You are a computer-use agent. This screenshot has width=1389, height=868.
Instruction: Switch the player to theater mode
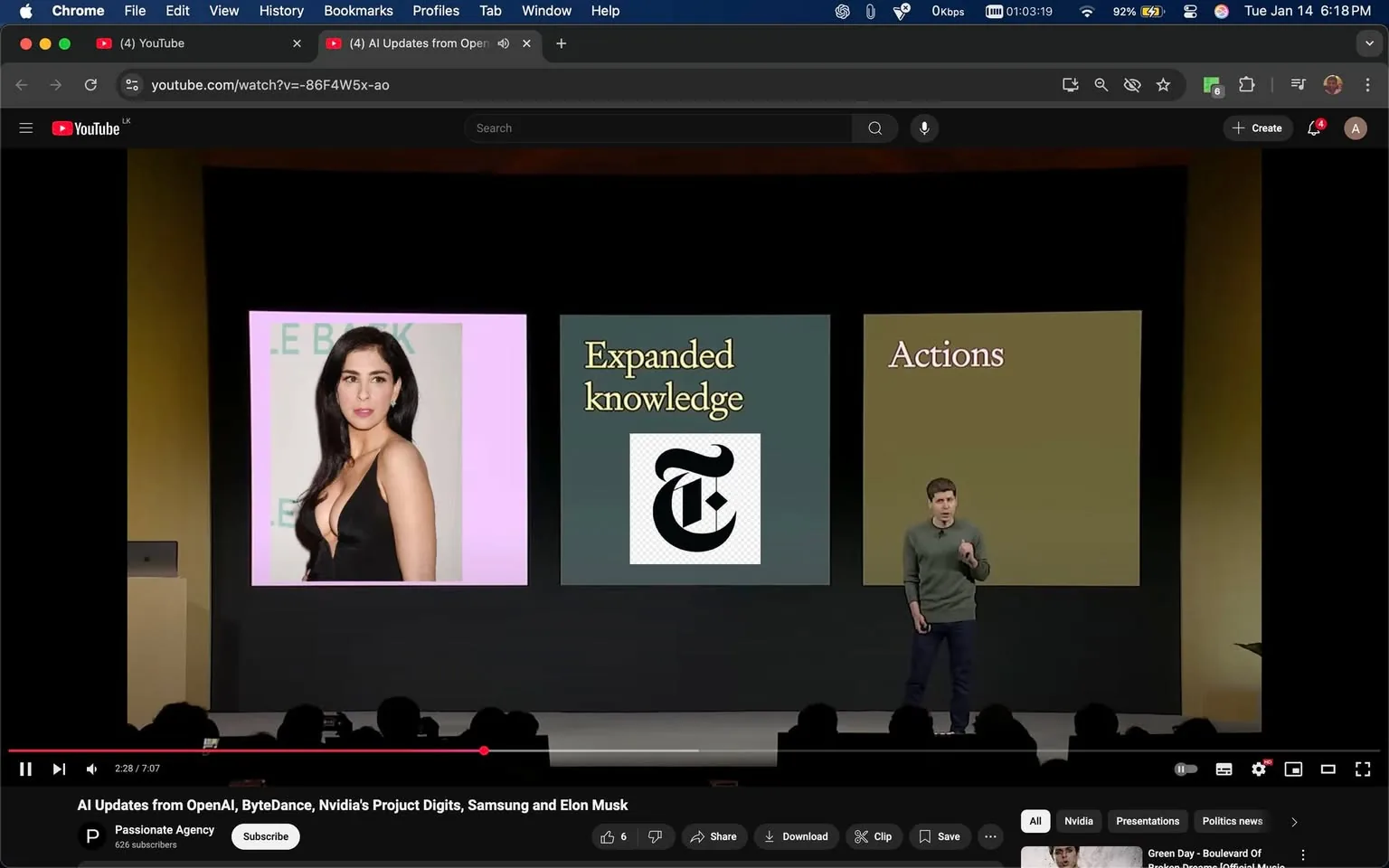(1328, 769)
